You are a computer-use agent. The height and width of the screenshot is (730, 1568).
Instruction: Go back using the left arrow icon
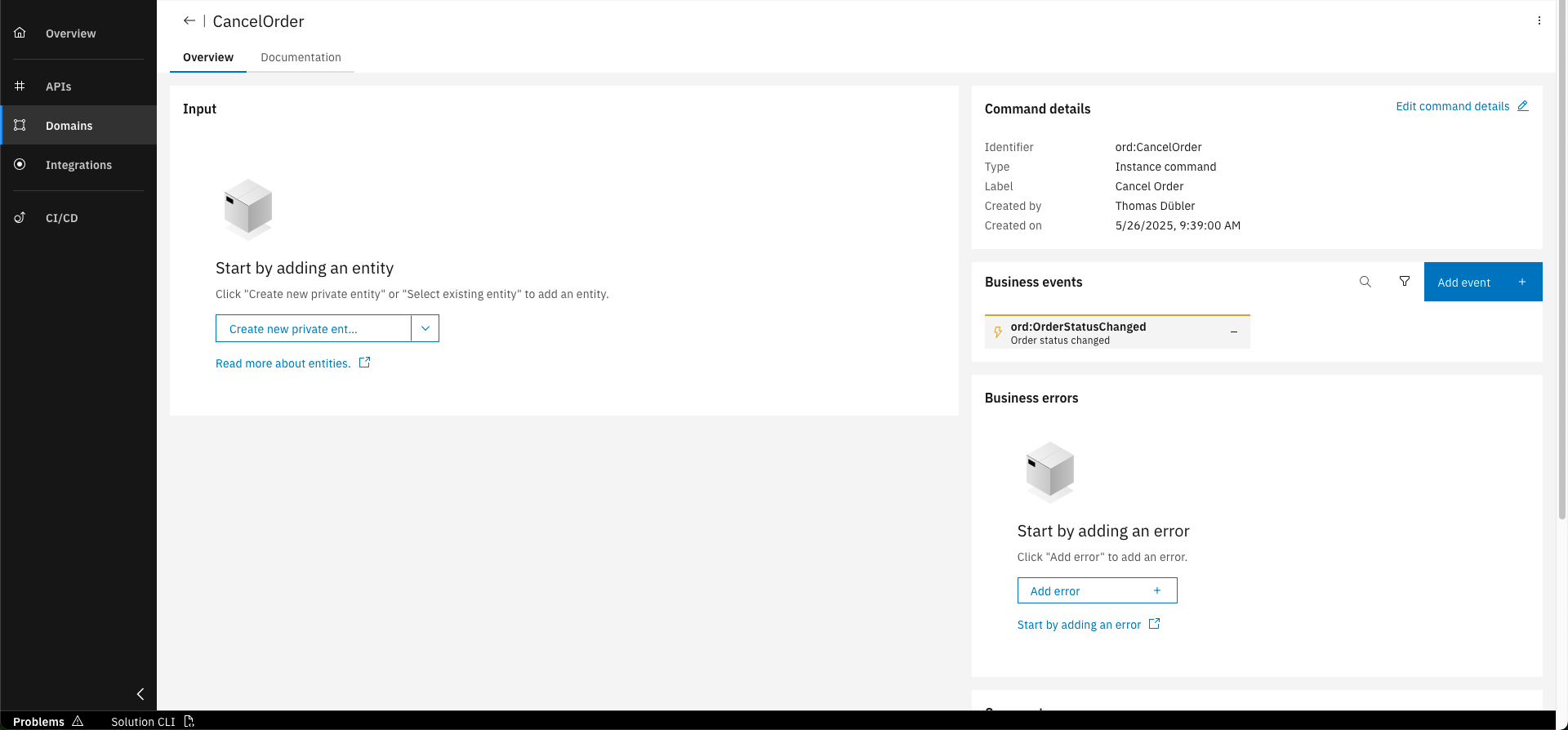[189, 20]
